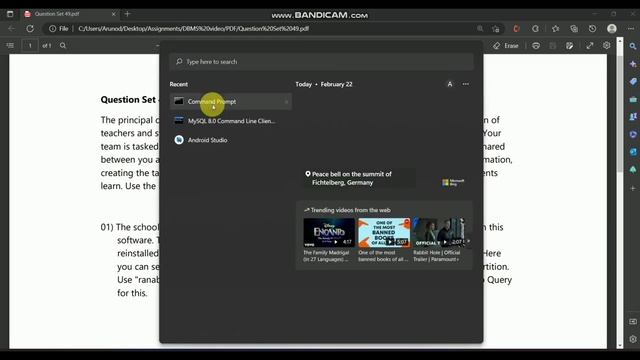Open sidebar Tools briefcase icon
640x360 pixels.
[633, 100]
